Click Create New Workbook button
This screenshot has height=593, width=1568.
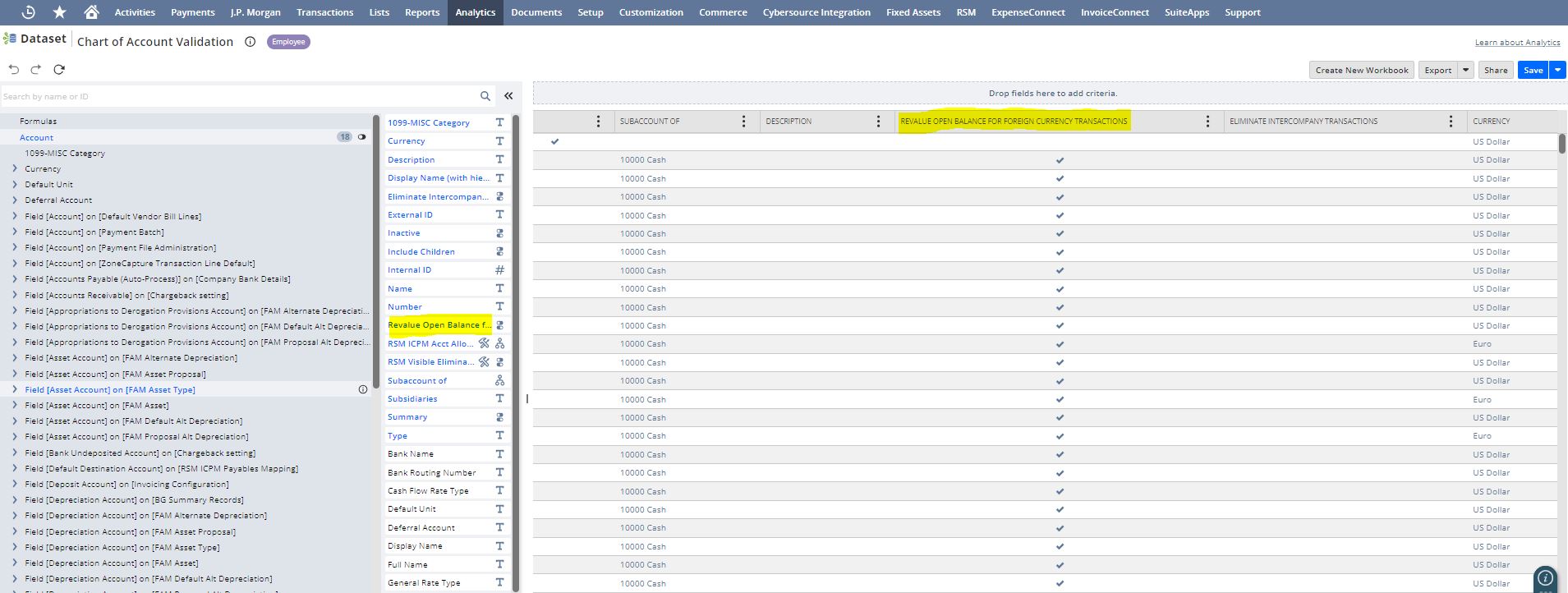pyautogui.click(x=1362, y=70)
